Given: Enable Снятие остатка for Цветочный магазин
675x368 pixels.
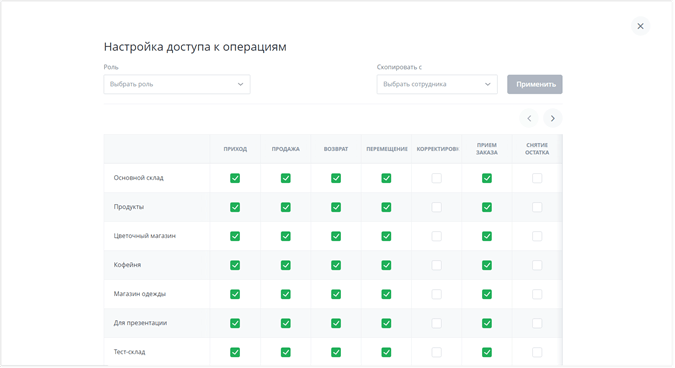Looking at the screenshot, I should [x=537, y=236].
